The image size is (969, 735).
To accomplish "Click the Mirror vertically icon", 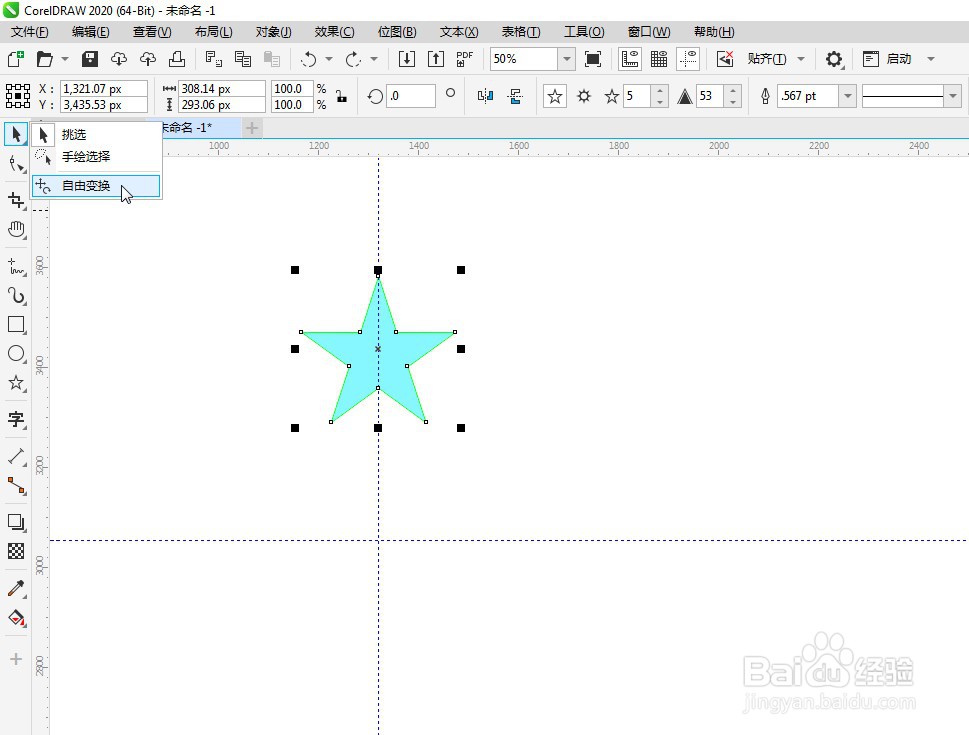I will 515,96.
